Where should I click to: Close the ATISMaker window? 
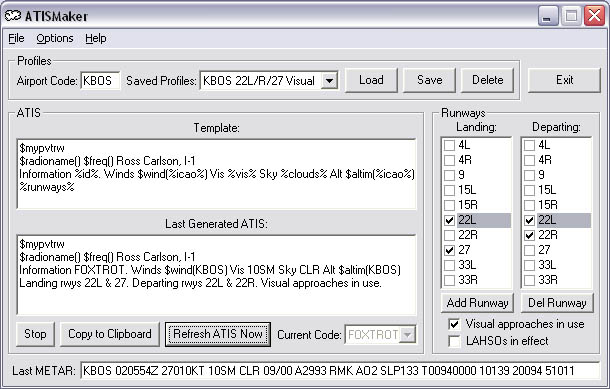[594, 16]
